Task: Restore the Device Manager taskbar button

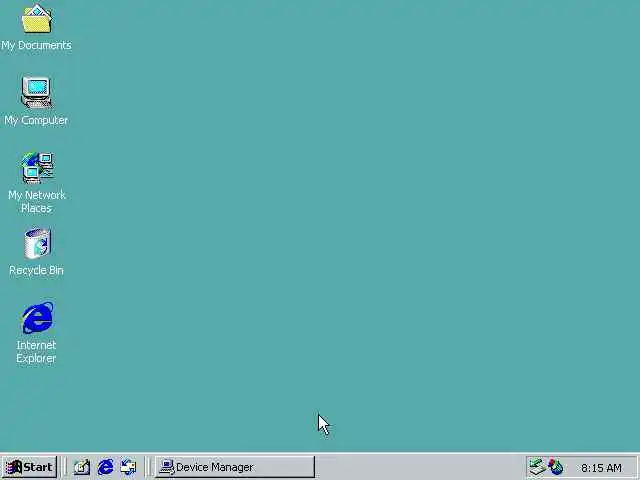Action: coord(235,467)
